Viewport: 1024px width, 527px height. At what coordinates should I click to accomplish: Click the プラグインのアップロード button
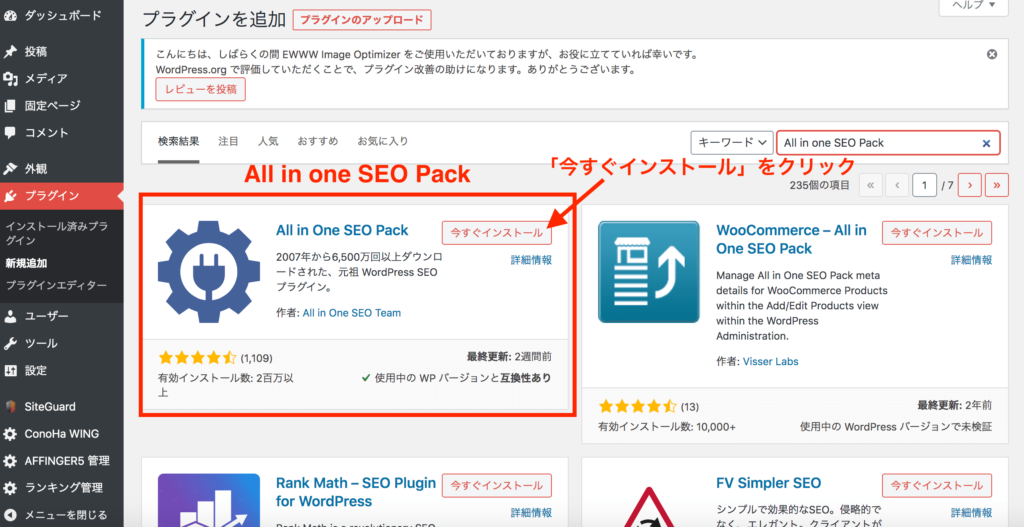(362, 20)
